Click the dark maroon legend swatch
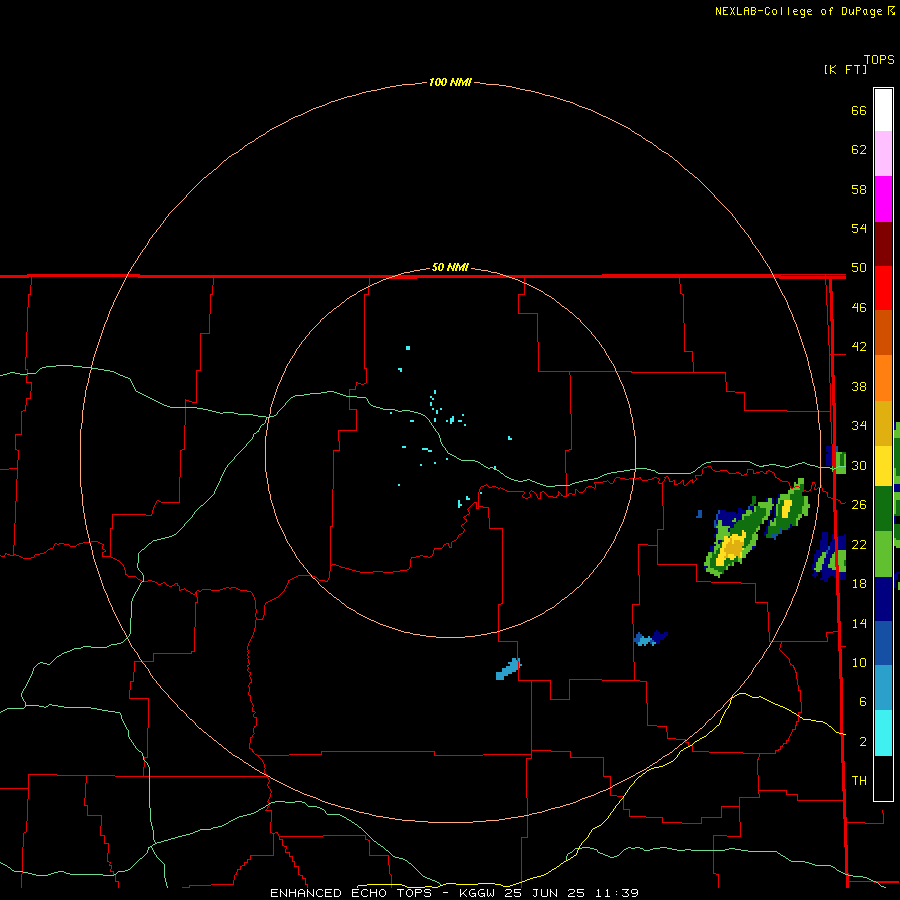The height and width of the screenshot is (900, 900). (883, 244)
